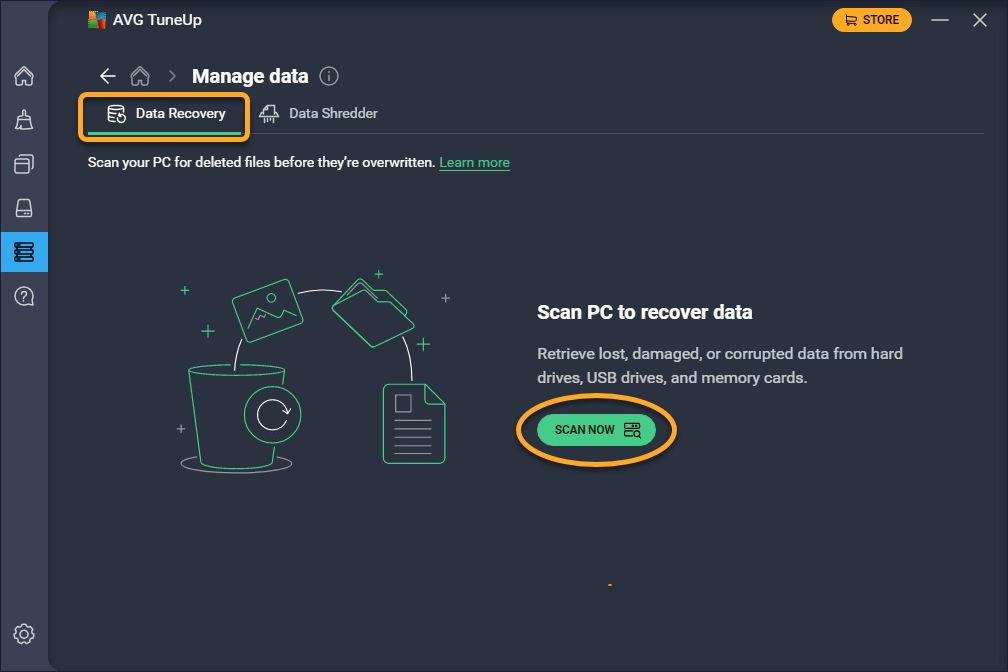Viewport: 1008px width, 672px height.
Task: Open the help question mark sidebar icon
Action: 24,296
